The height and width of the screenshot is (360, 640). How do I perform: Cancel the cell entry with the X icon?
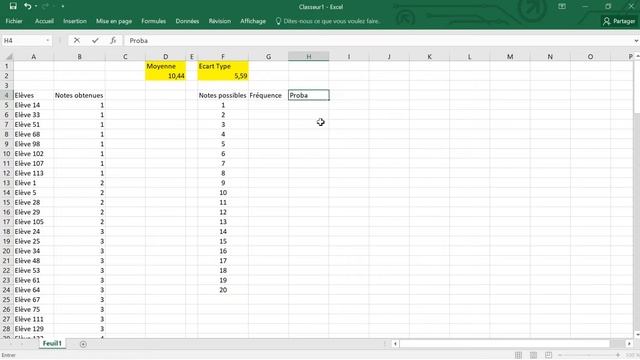pos(77,40)
